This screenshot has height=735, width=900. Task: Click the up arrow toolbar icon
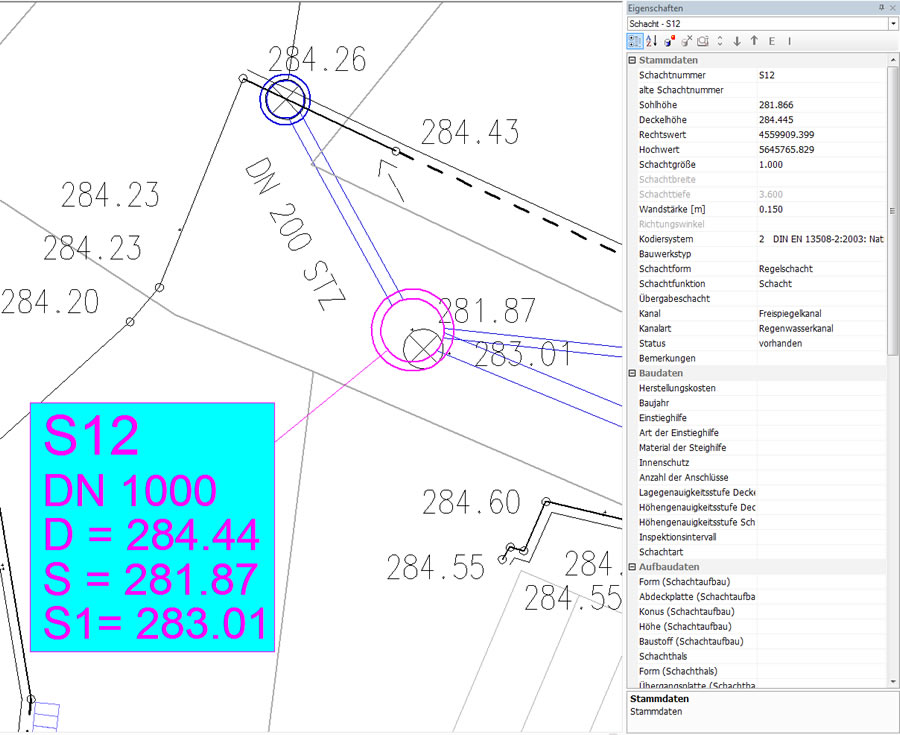[754, 41]
